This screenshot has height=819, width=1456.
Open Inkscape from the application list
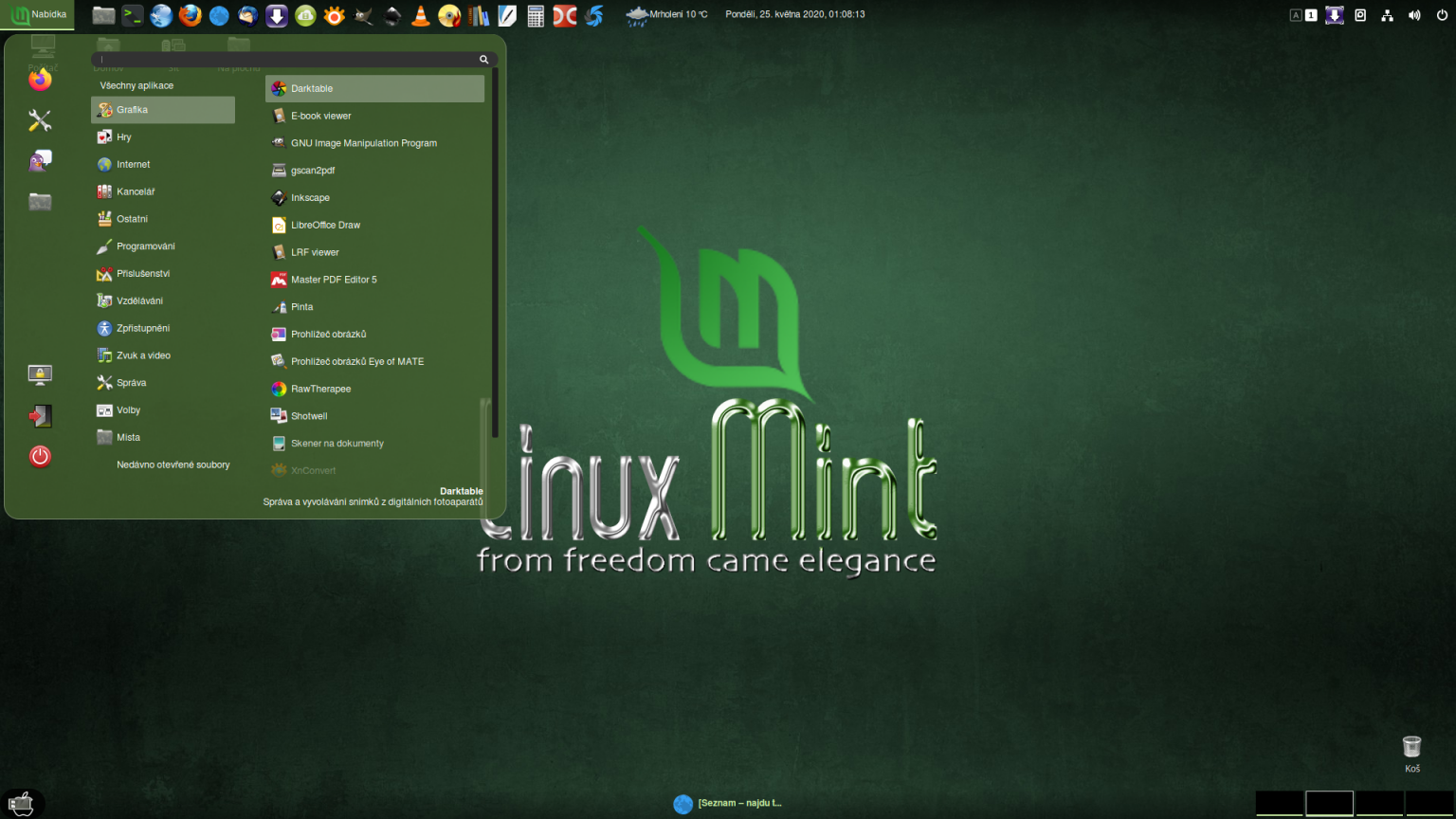coord(310,197)
